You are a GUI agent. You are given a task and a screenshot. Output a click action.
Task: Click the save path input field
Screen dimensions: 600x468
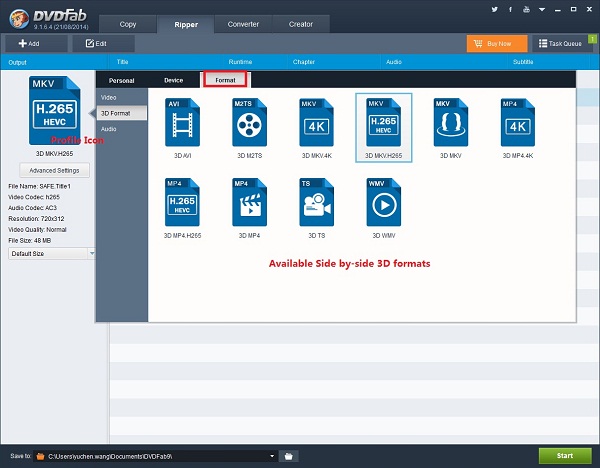(155, 456)
